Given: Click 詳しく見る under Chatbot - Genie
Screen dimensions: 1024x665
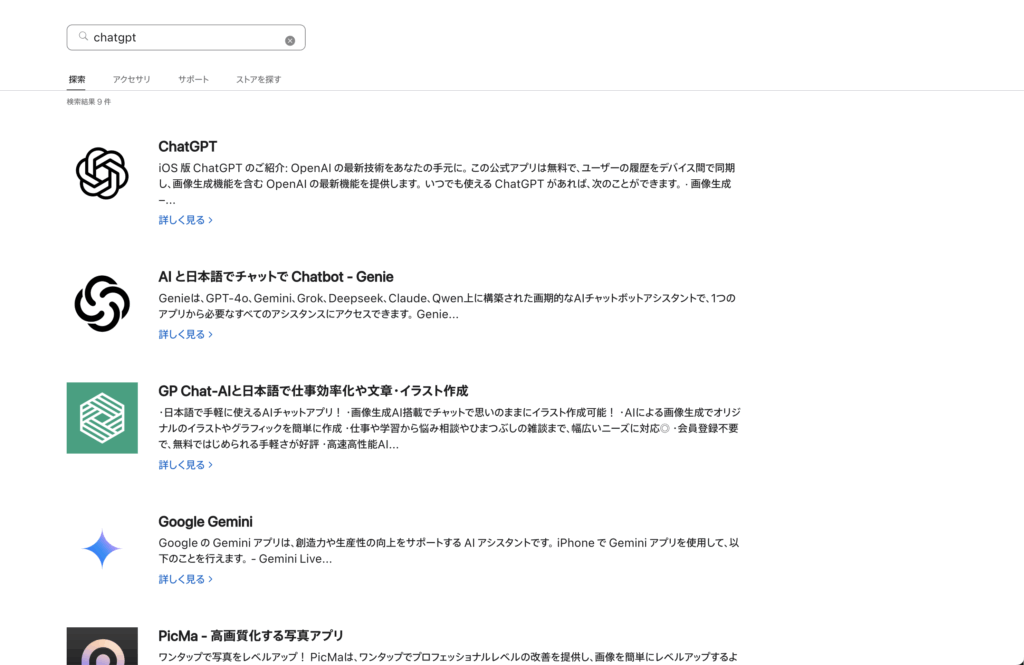Looking at the screenshot, I should tap(185, 334).
